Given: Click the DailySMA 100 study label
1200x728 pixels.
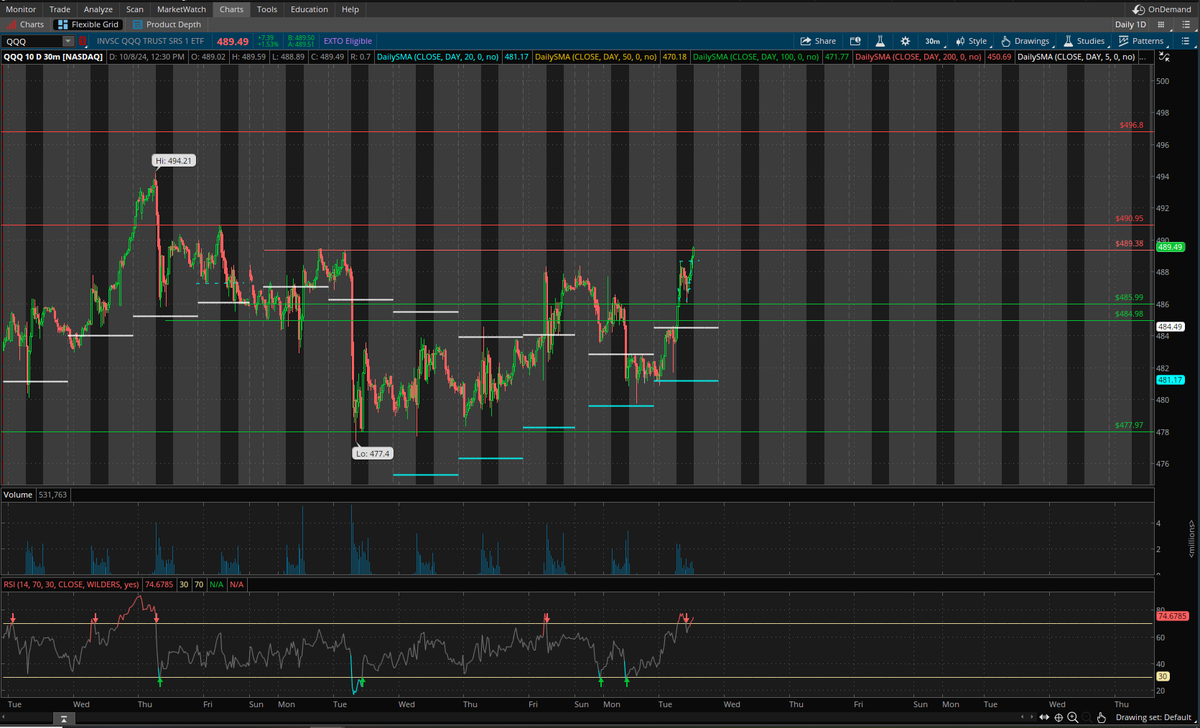Looking at the screenshot, I should pyautogui.click(x=756, y=57).
